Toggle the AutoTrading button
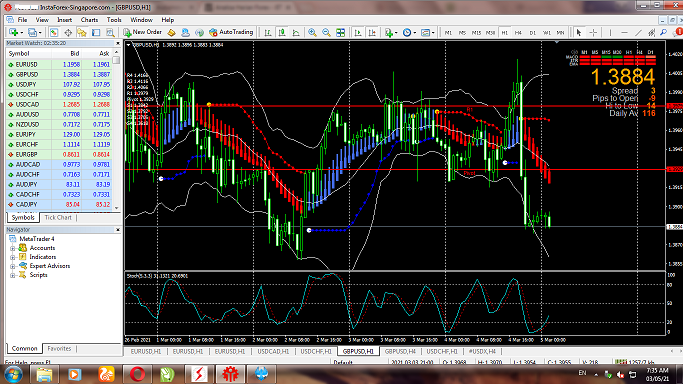The width and height of the screenshot is (683, 384). click(x=231, y=32)
